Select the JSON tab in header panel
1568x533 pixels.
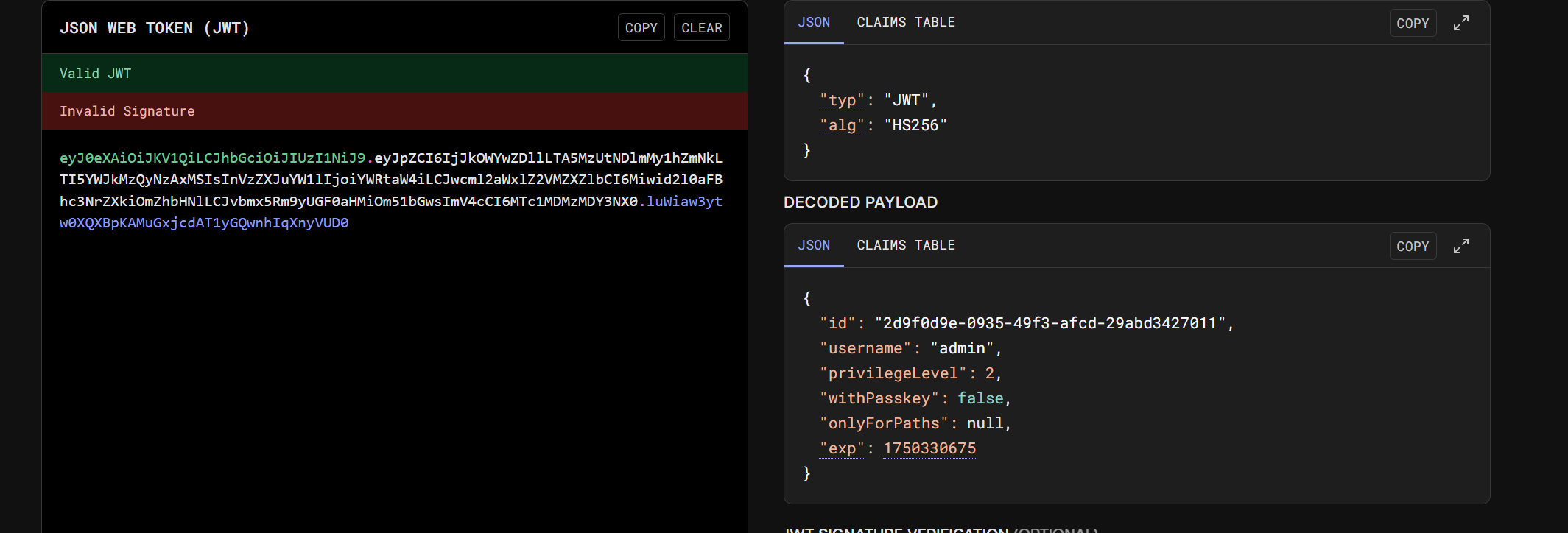pyautogui.click(x=813, y=22)
